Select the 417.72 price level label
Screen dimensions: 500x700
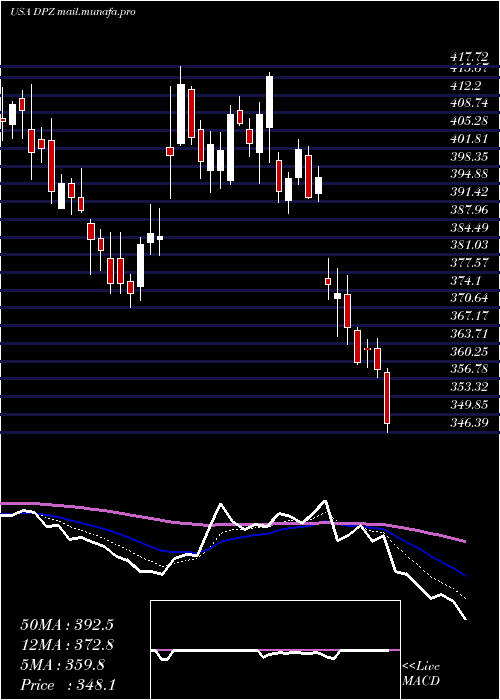click(468, 57)
